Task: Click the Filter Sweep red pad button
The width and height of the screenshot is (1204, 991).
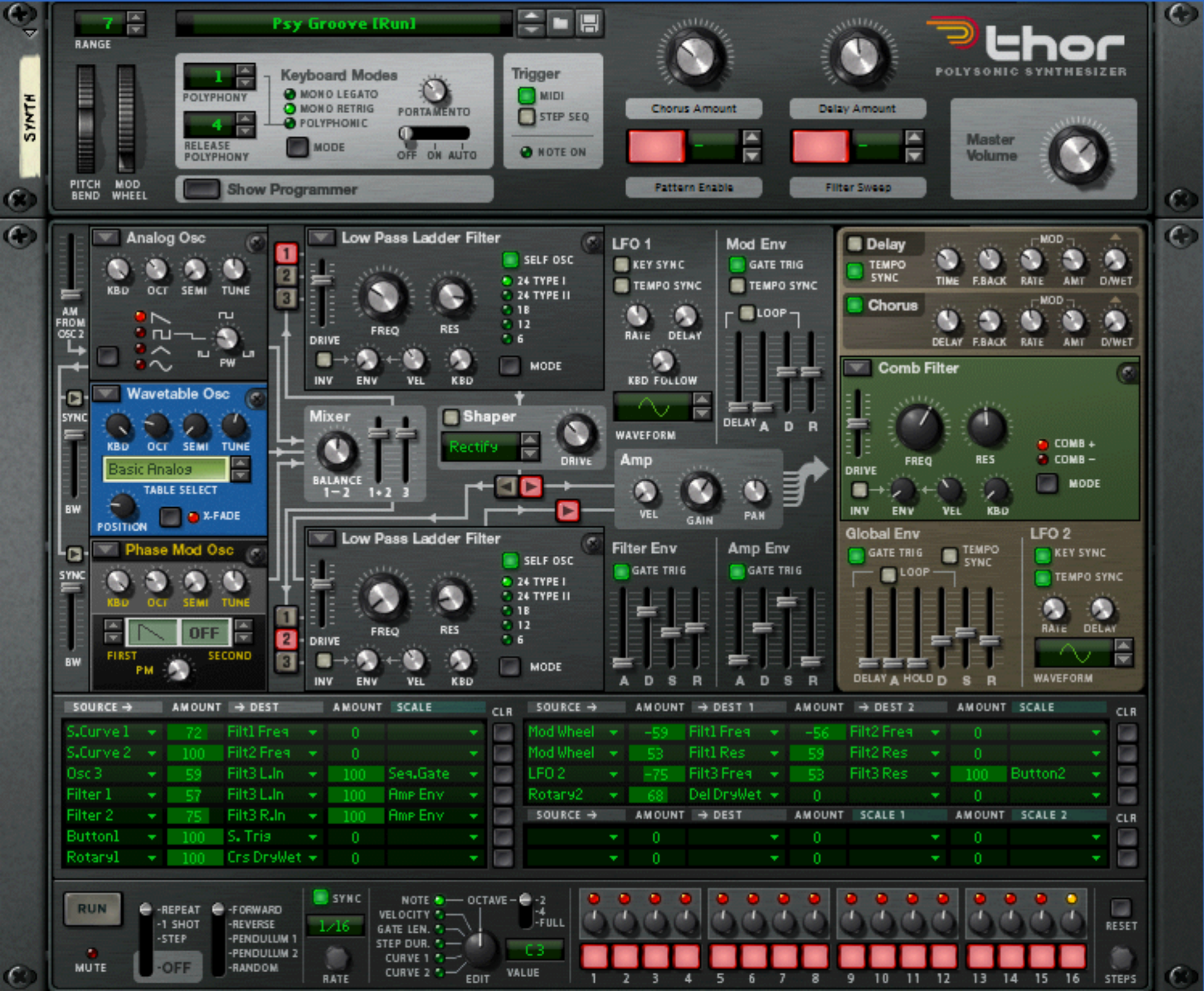Action: pos(820,146)
